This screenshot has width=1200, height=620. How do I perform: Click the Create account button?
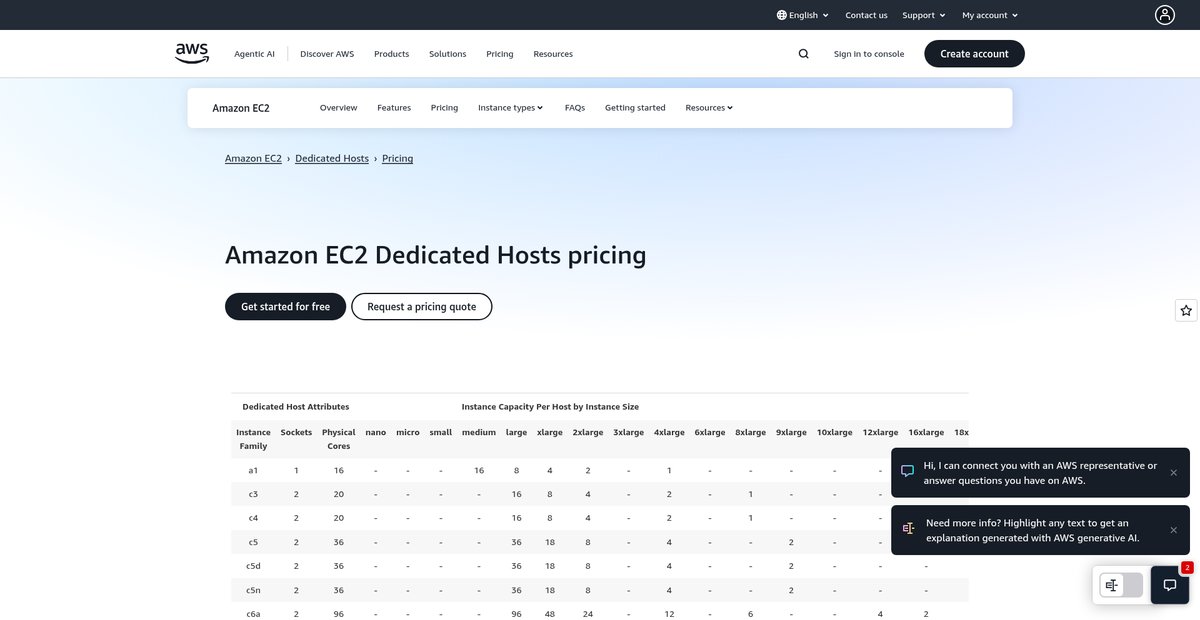coord(974,54)
